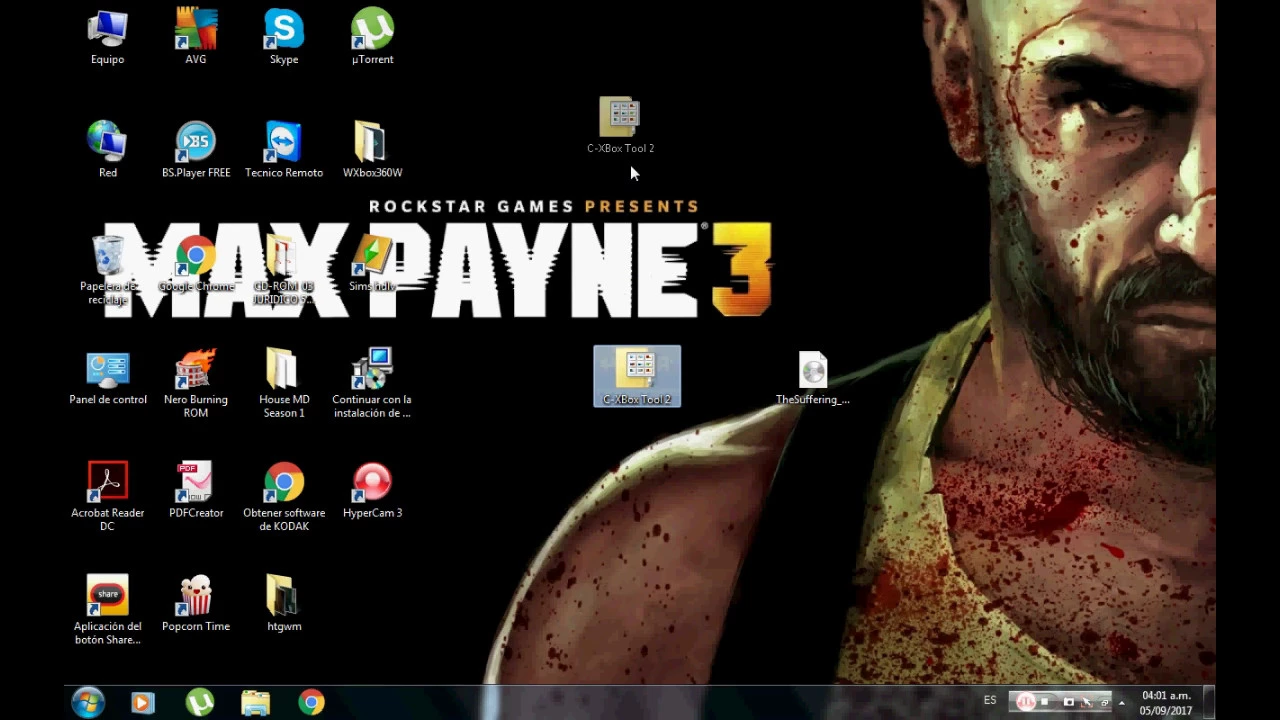This screenshot has height=720, width=1280.
Task: Select the PDFCreator desktop shortcut
Action: tap(196, 490)
